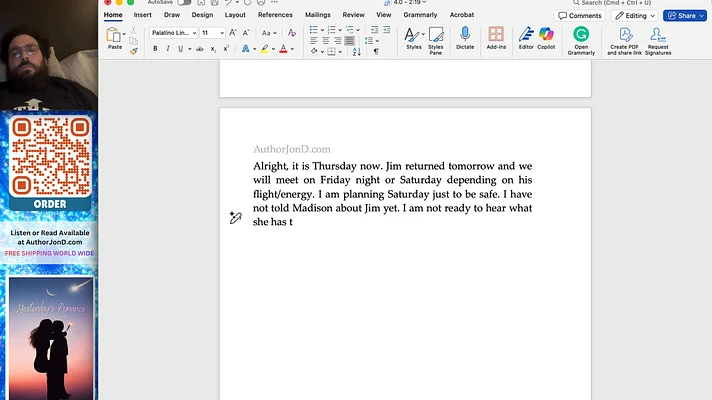The image size is (712, 400).
Task: Increase font size with larger A
Action: tap(232, 33)
